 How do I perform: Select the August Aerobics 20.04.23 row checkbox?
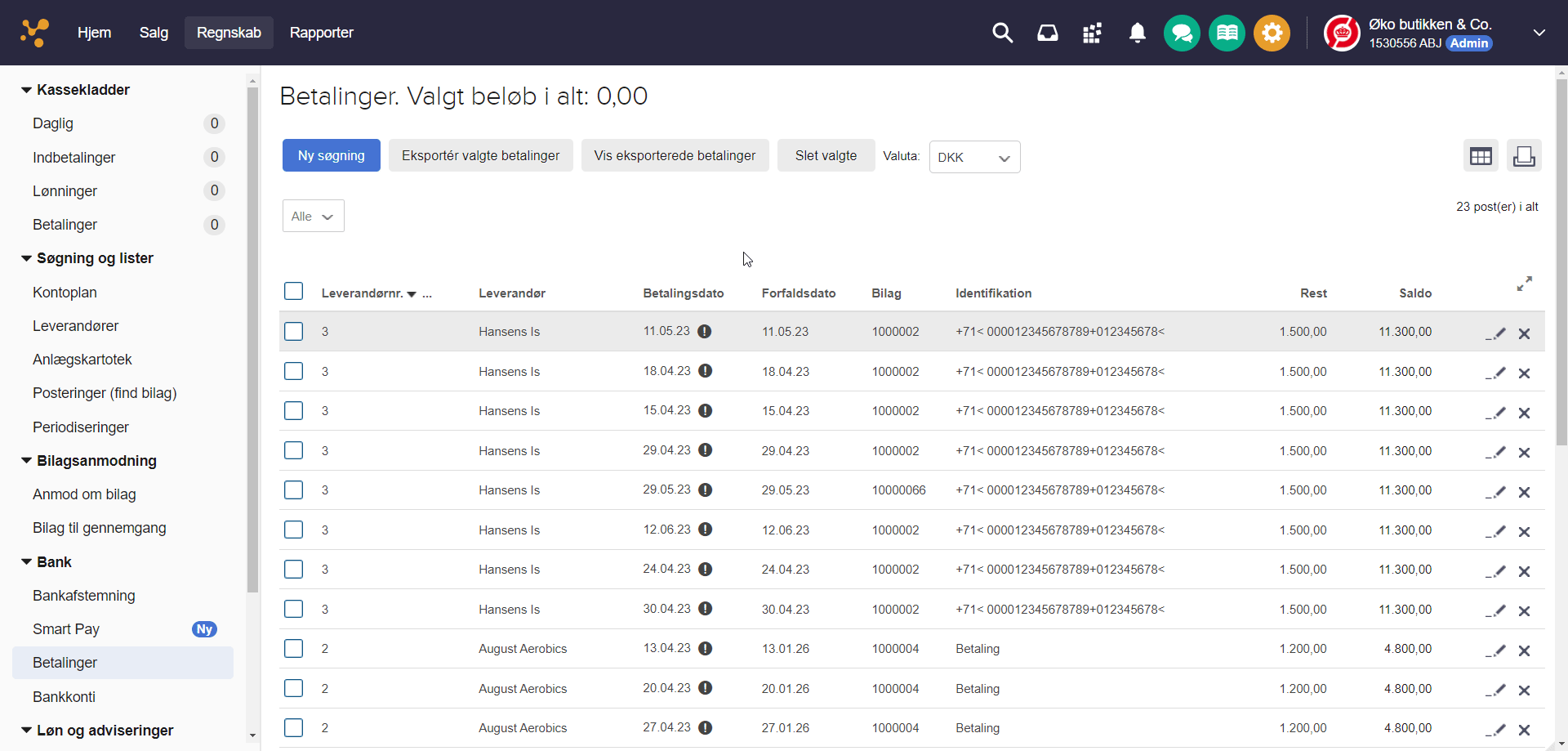294,688
